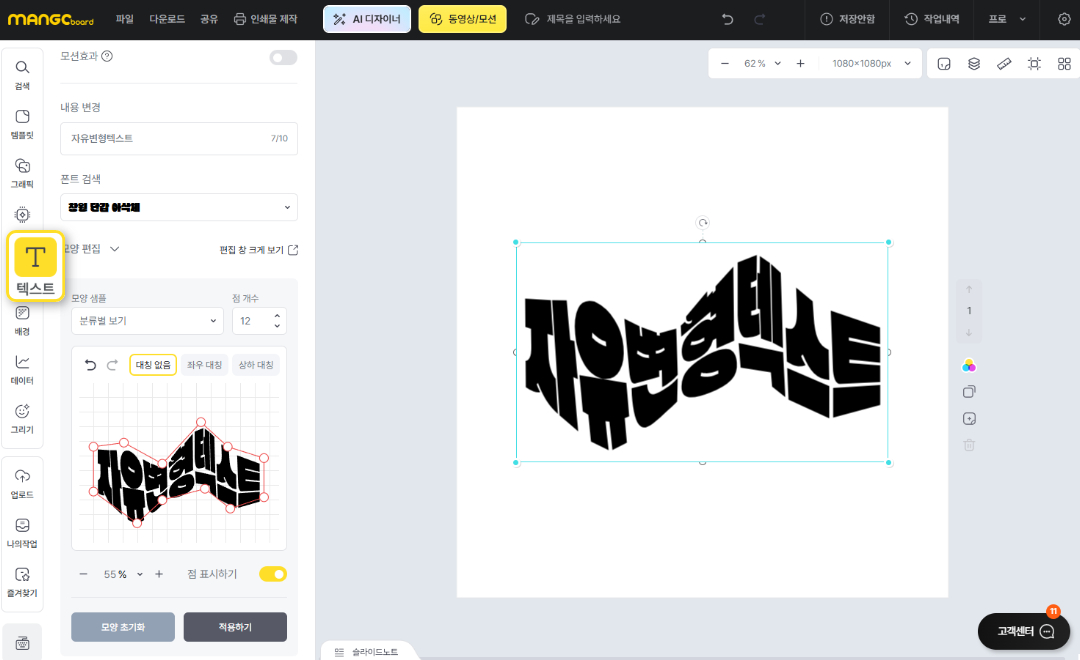Open the 업로드 upload panel
The height and width of the screenshot is (660, 1080).
tap(22, 482)
